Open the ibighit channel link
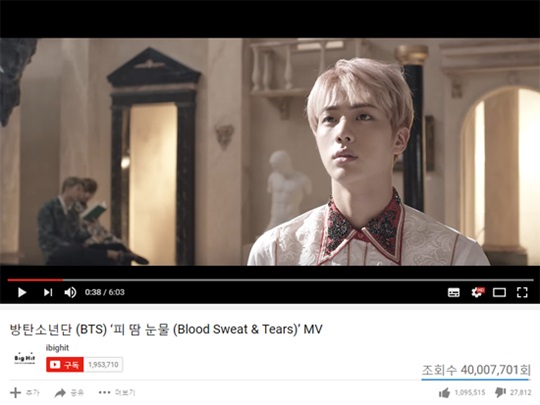Screen dimensions: 540x405 57,348
